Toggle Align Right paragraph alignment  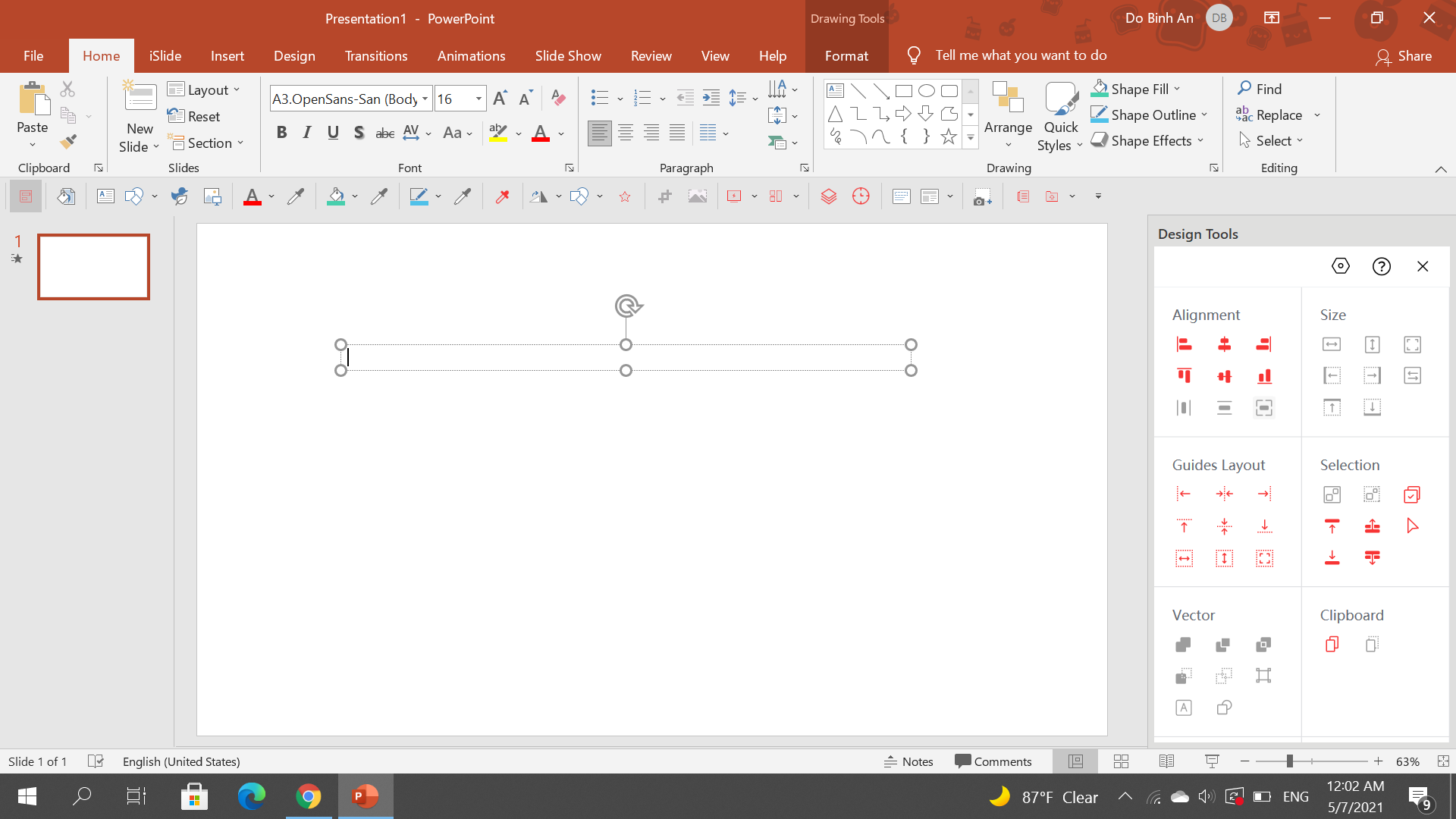click(x=651, y=133)
